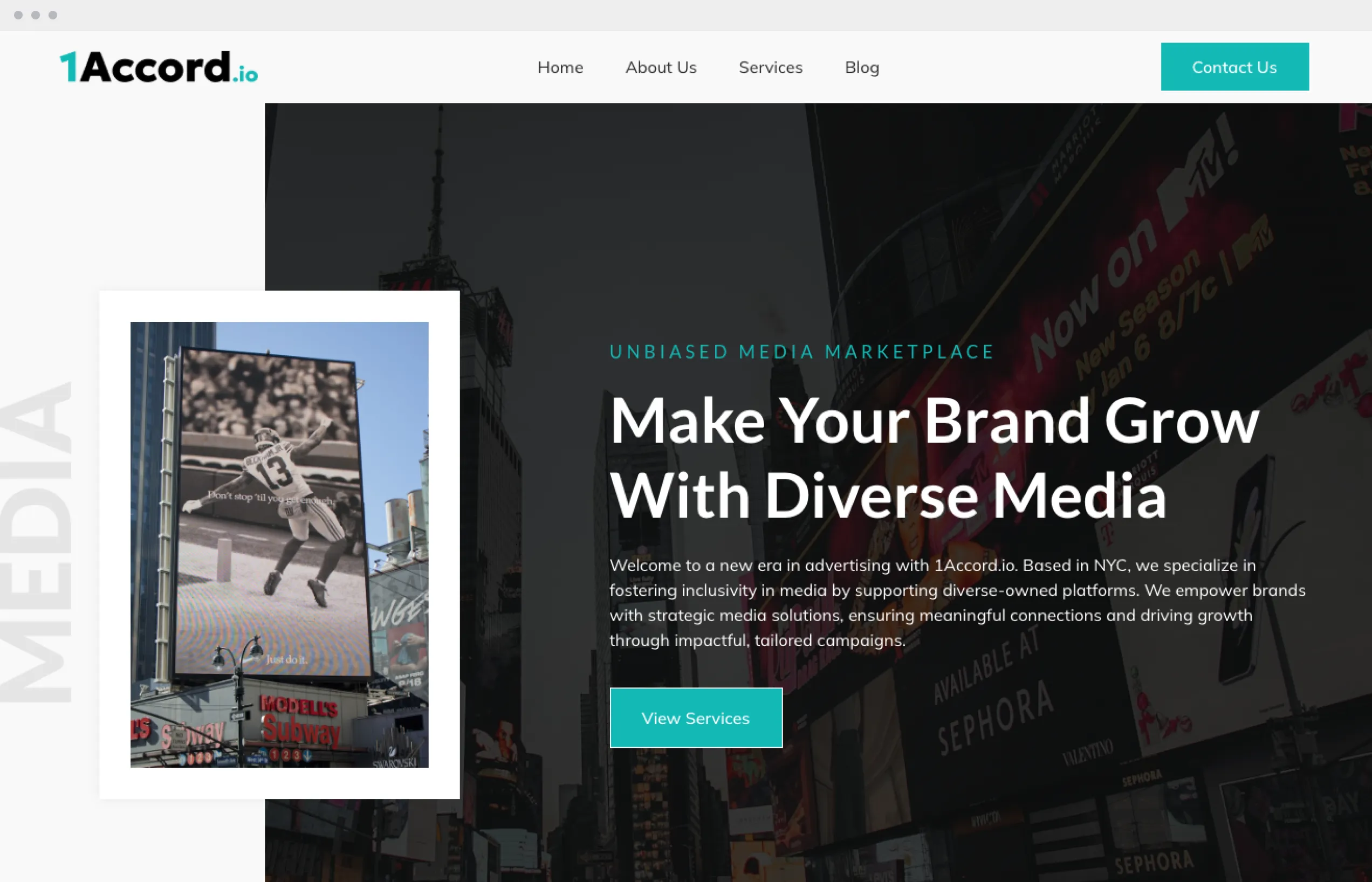This screenshot has height=882, width=1372.
Task: Open the Nike billboard photo
Action: point(279,544)
